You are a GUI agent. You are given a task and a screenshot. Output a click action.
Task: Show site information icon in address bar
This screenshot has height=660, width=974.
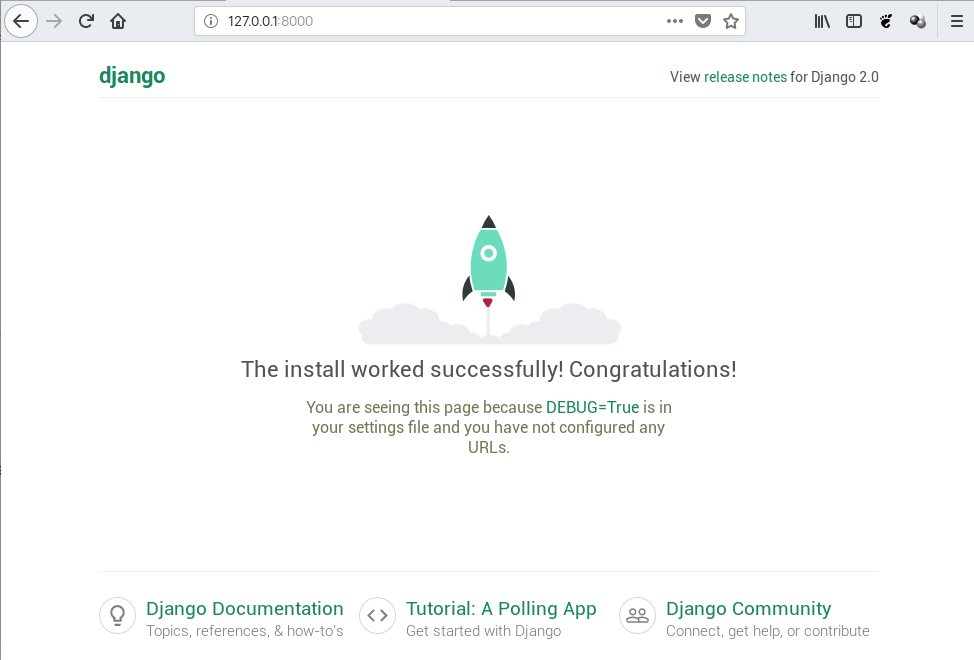[211, 21]
